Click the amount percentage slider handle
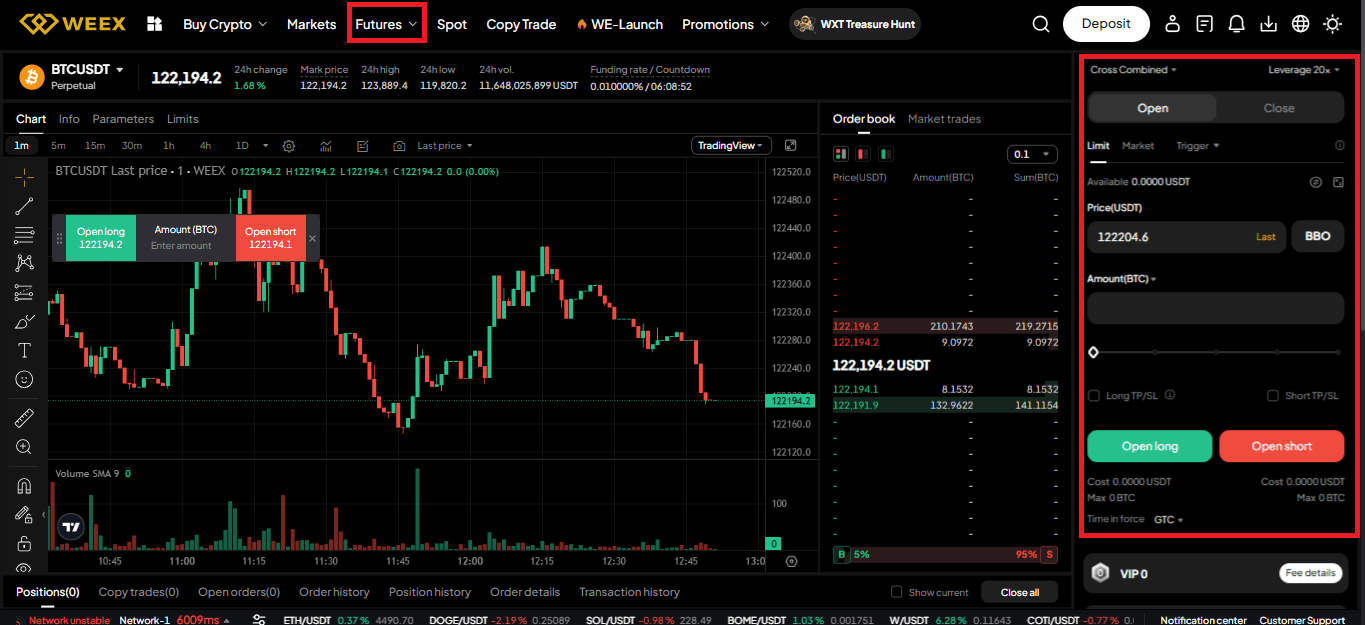Viewport: 1365px width, 625px height. coord(1093,352)
